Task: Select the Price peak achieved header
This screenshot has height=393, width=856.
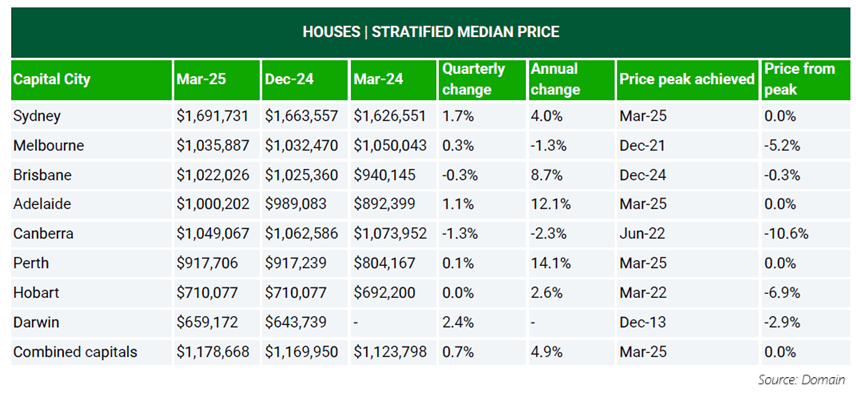Action: [x=688, y=80]
